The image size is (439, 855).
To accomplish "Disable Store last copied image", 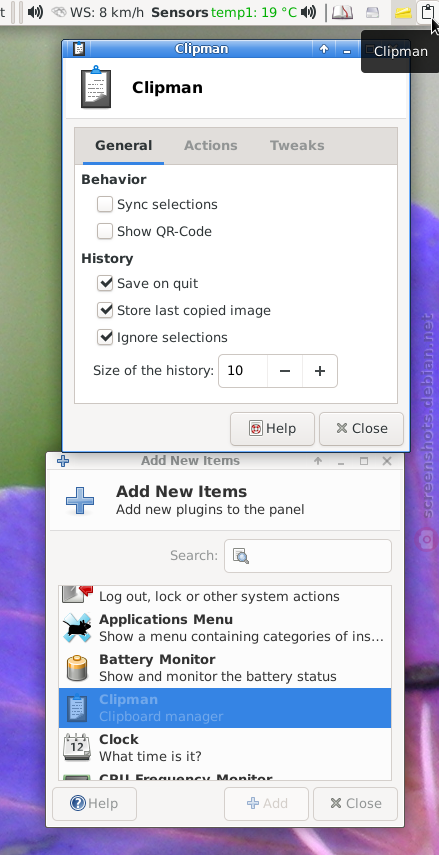I will (x=105, y=310).
